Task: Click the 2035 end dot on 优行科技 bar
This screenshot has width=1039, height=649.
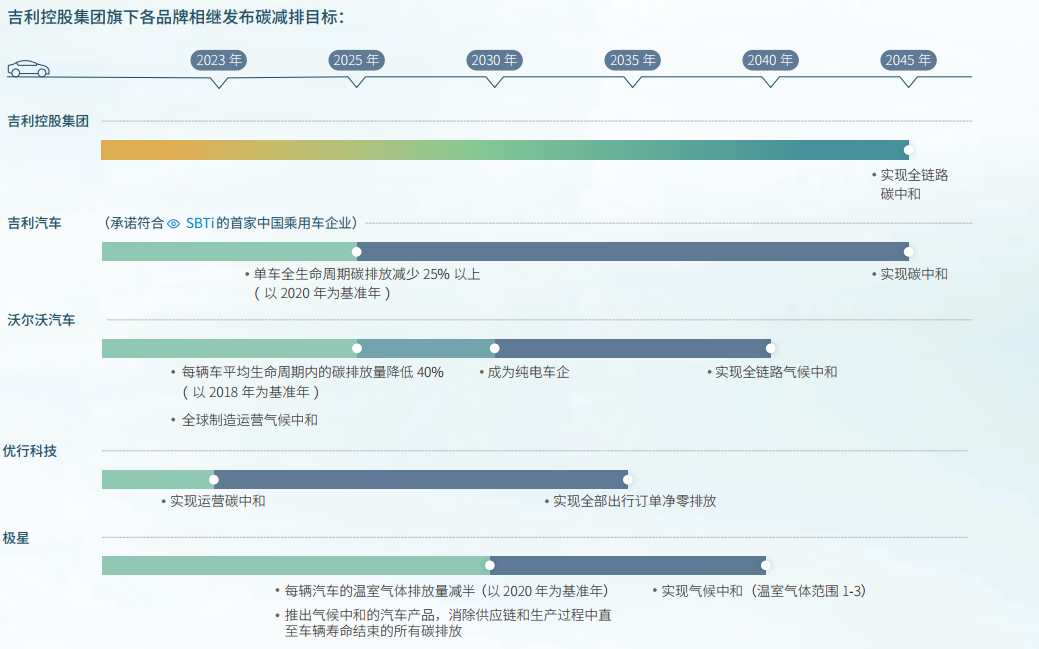Action: point(628,480)
